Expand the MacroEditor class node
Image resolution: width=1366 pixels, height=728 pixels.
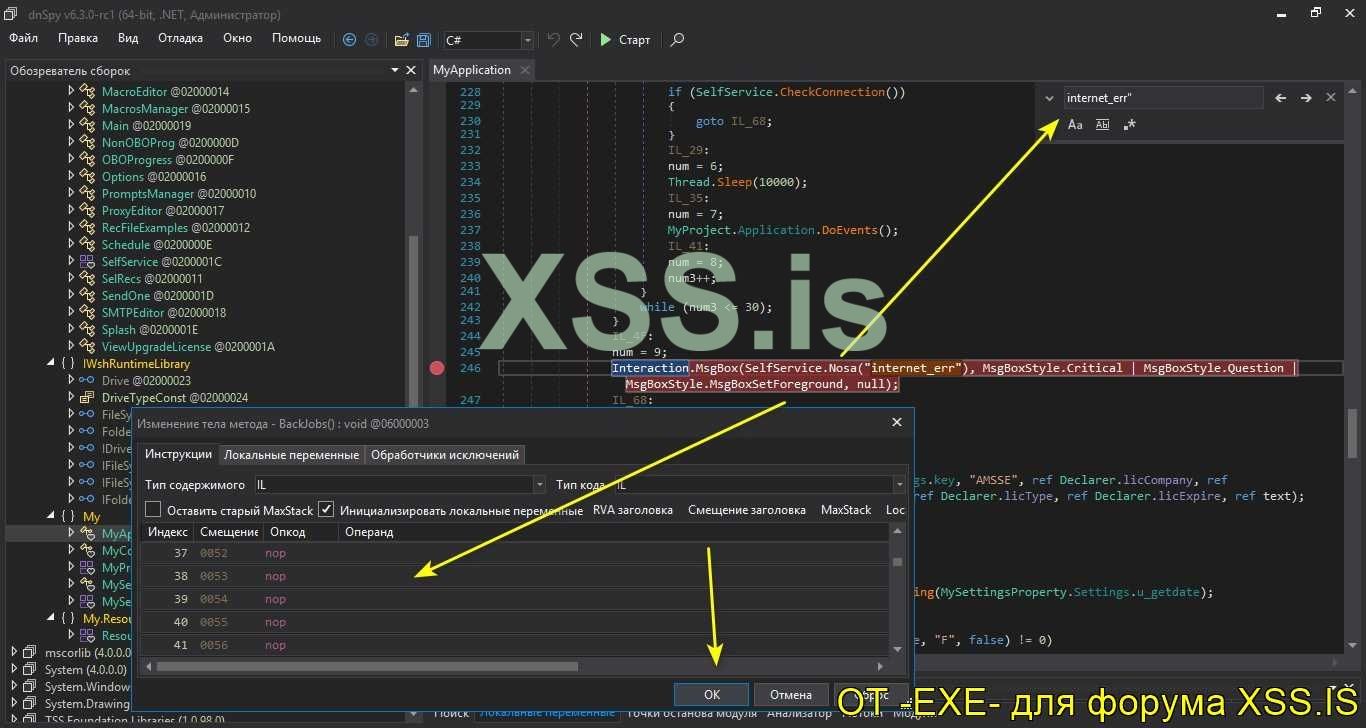(72, 91)
